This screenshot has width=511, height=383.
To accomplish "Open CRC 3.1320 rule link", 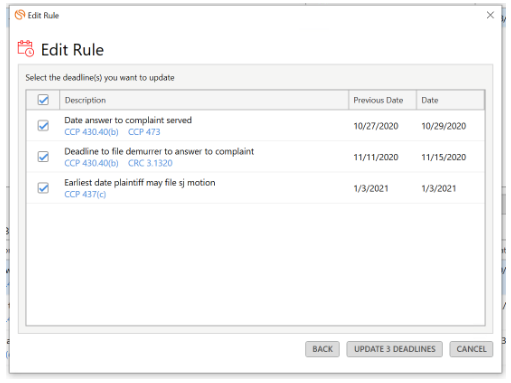I will click(x=150, y=163).
